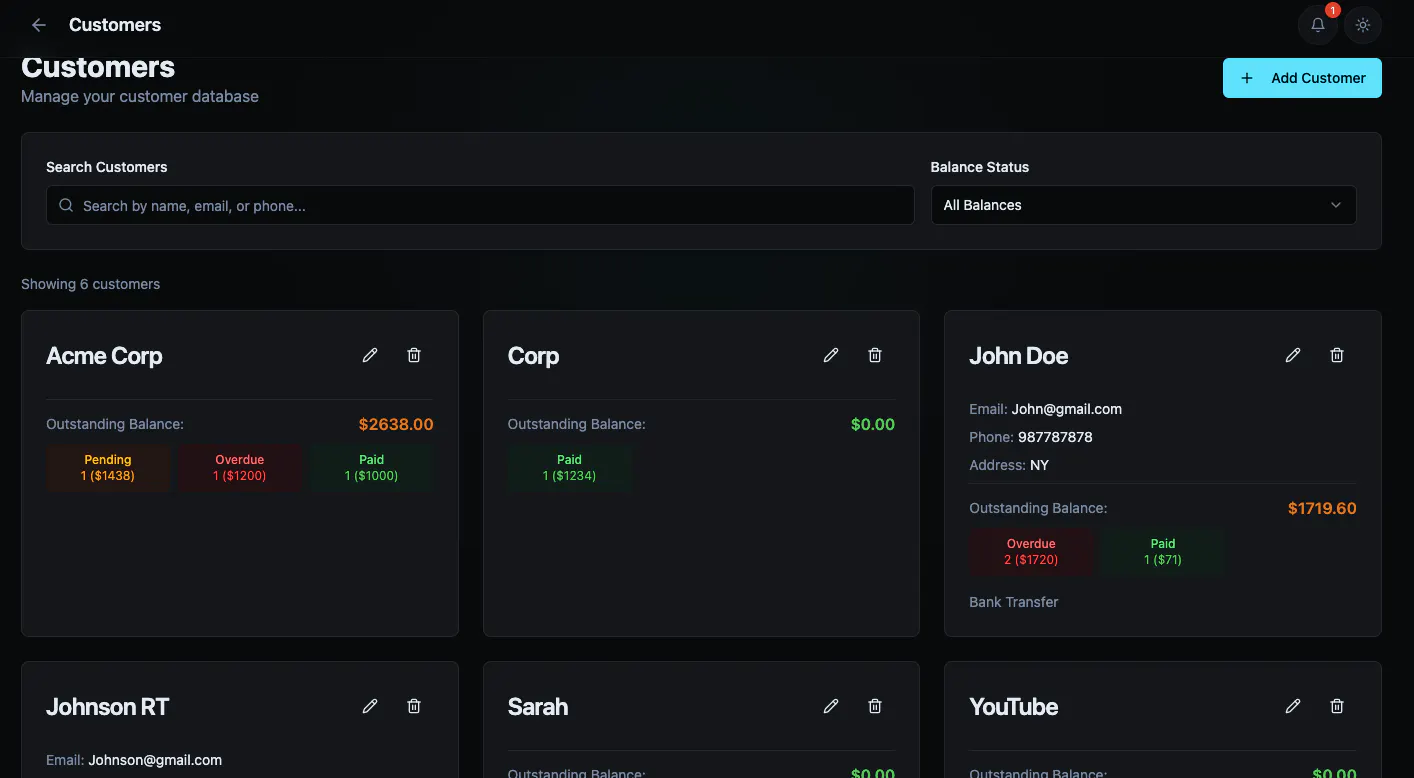Click Acme Corp Pending 1 ($1438) badge
This screenshot has width=1414, height=778.
[108, 468]
